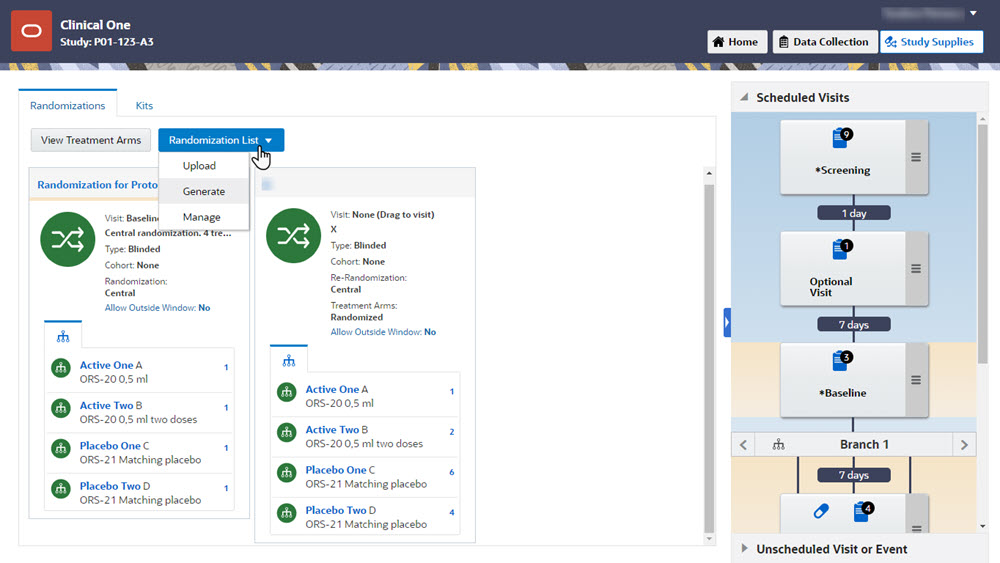Open menu handle on Baseline visit card
The width and height of the screenshot is (1000, 563).
coord(916,380)
